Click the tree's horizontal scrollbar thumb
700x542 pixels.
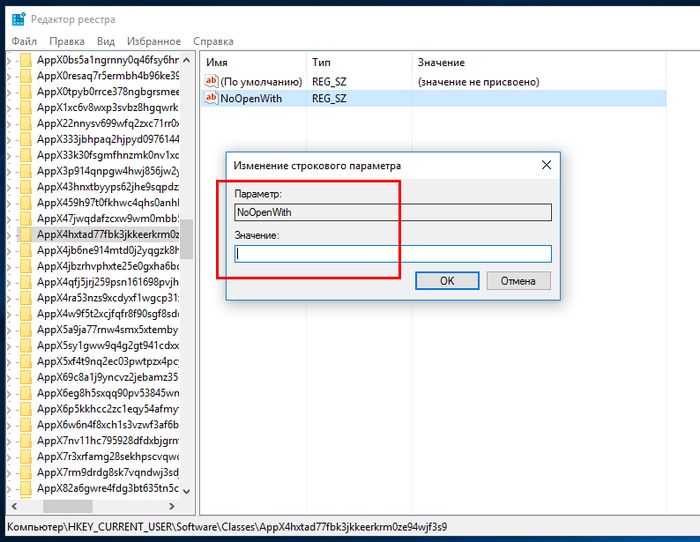68,506
